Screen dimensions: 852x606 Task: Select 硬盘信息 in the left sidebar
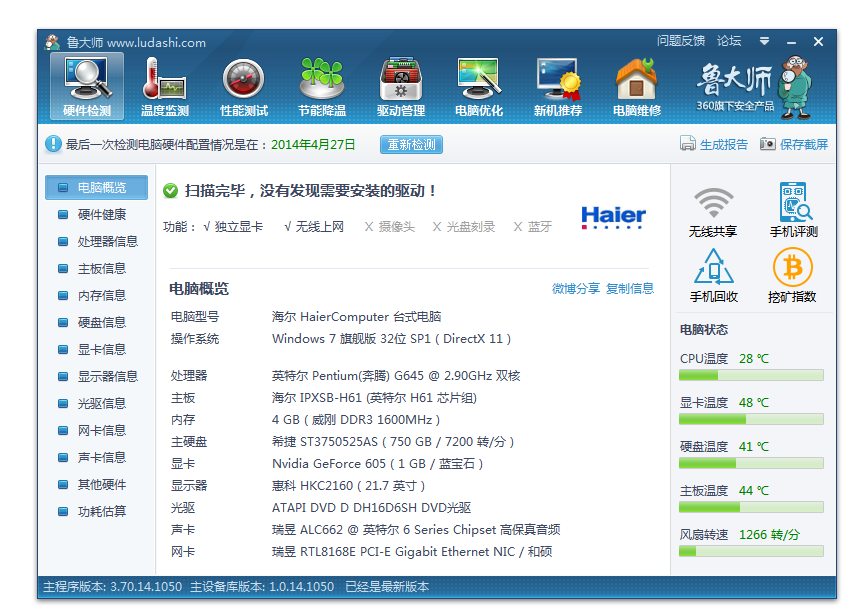click(x=101, y=322)
